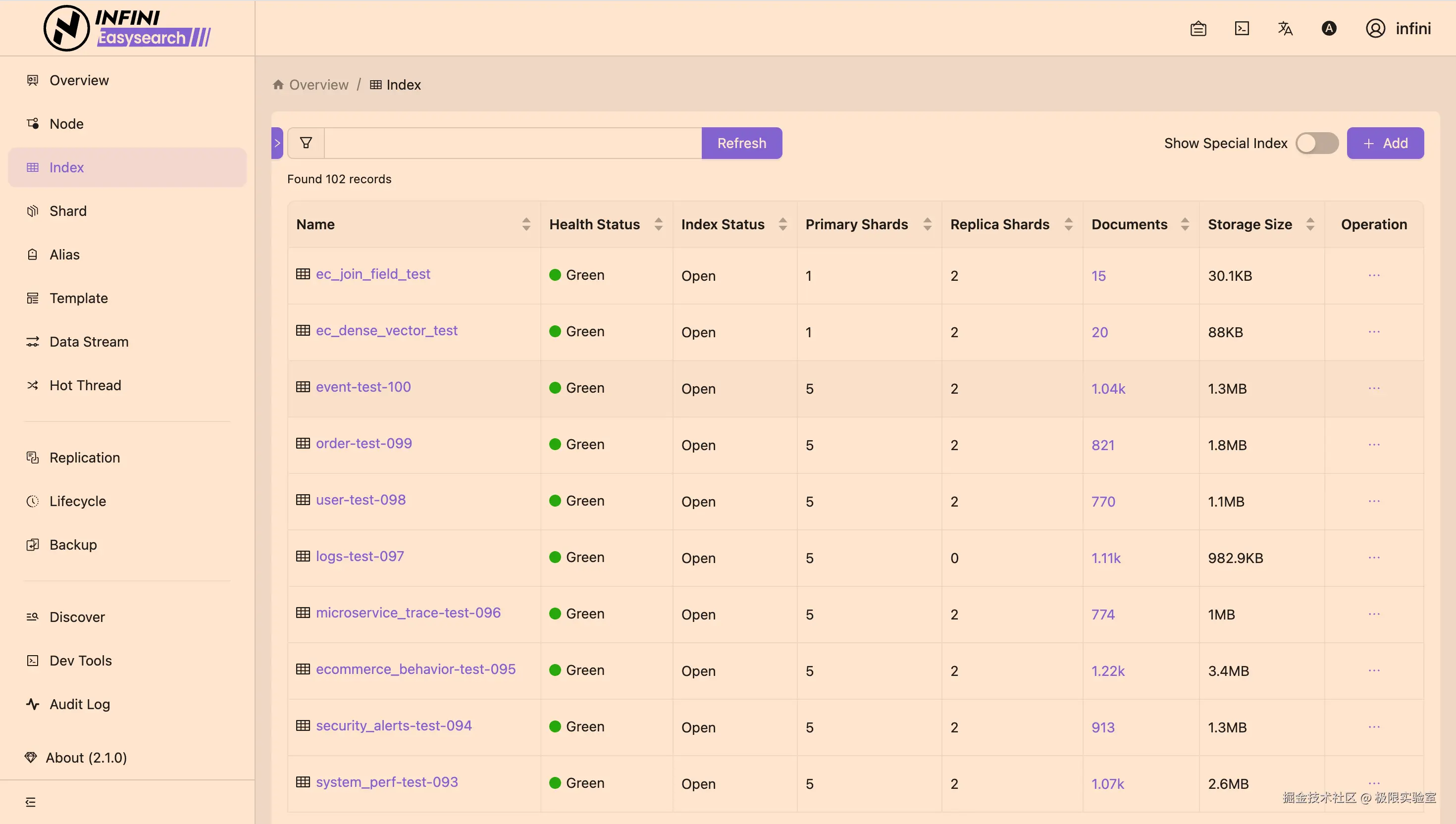This screenshot has width=1456, height=824.
Task: Open the Lifecycle sidebar menu item
Action: [x=78, y=502]
